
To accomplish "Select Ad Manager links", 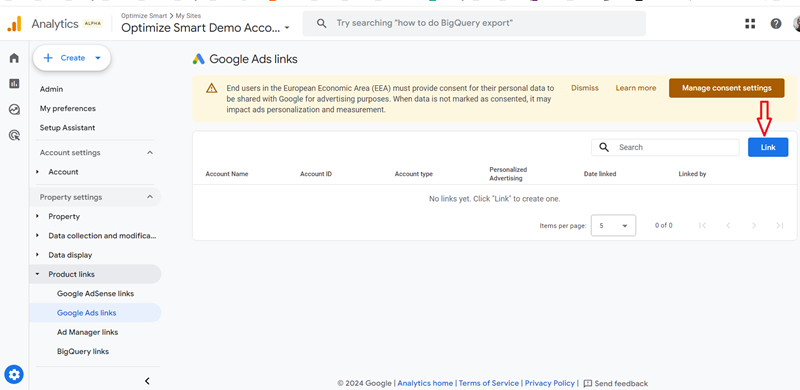I will tap(87, 332).
